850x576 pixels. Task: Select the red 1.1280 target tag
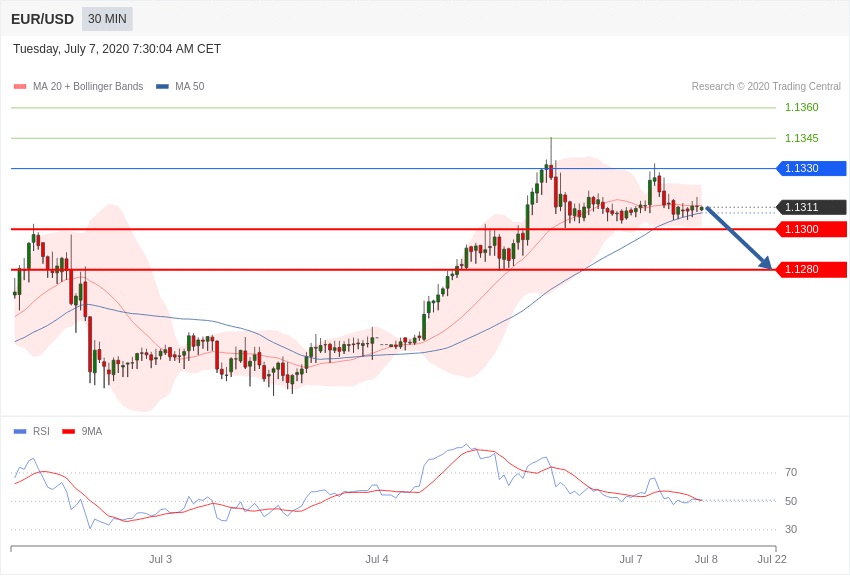point(811,270)
